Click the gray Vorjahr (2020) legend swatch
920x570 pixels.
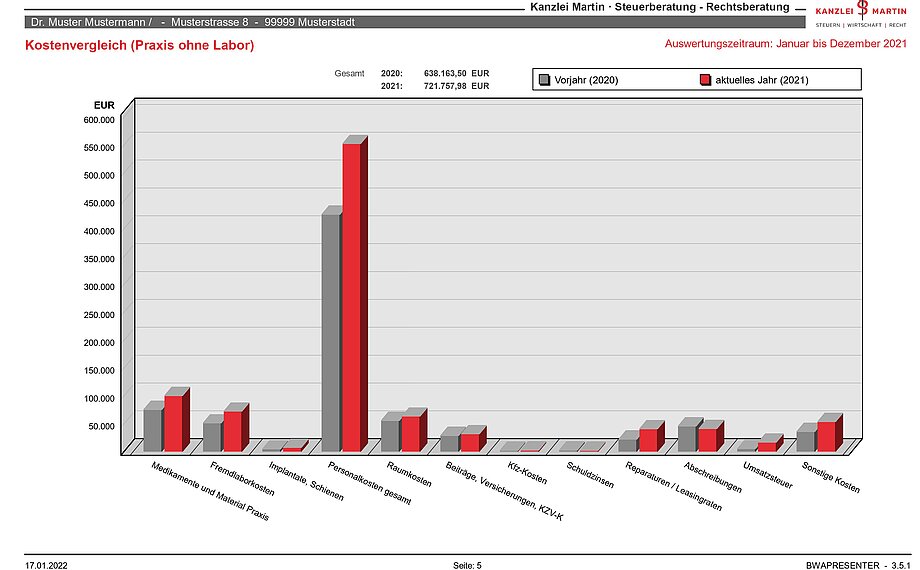(x=544, y=80)
